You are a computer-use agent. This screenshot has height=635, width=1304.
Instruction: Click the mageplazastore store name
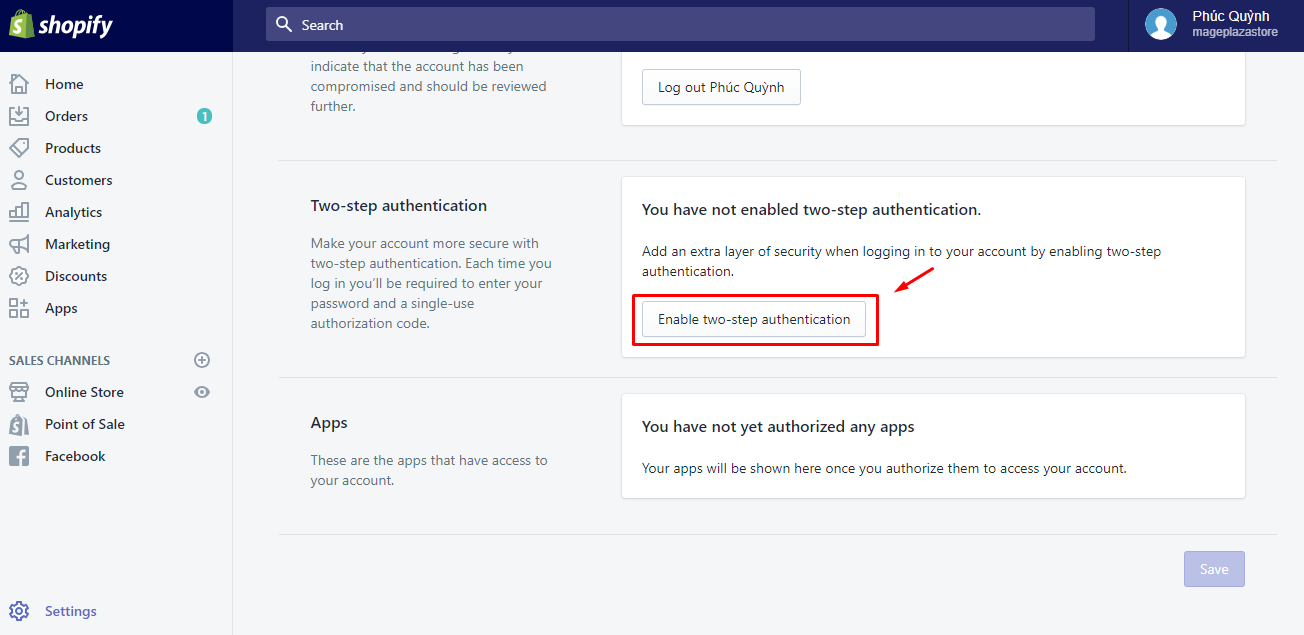[1235, 32]
